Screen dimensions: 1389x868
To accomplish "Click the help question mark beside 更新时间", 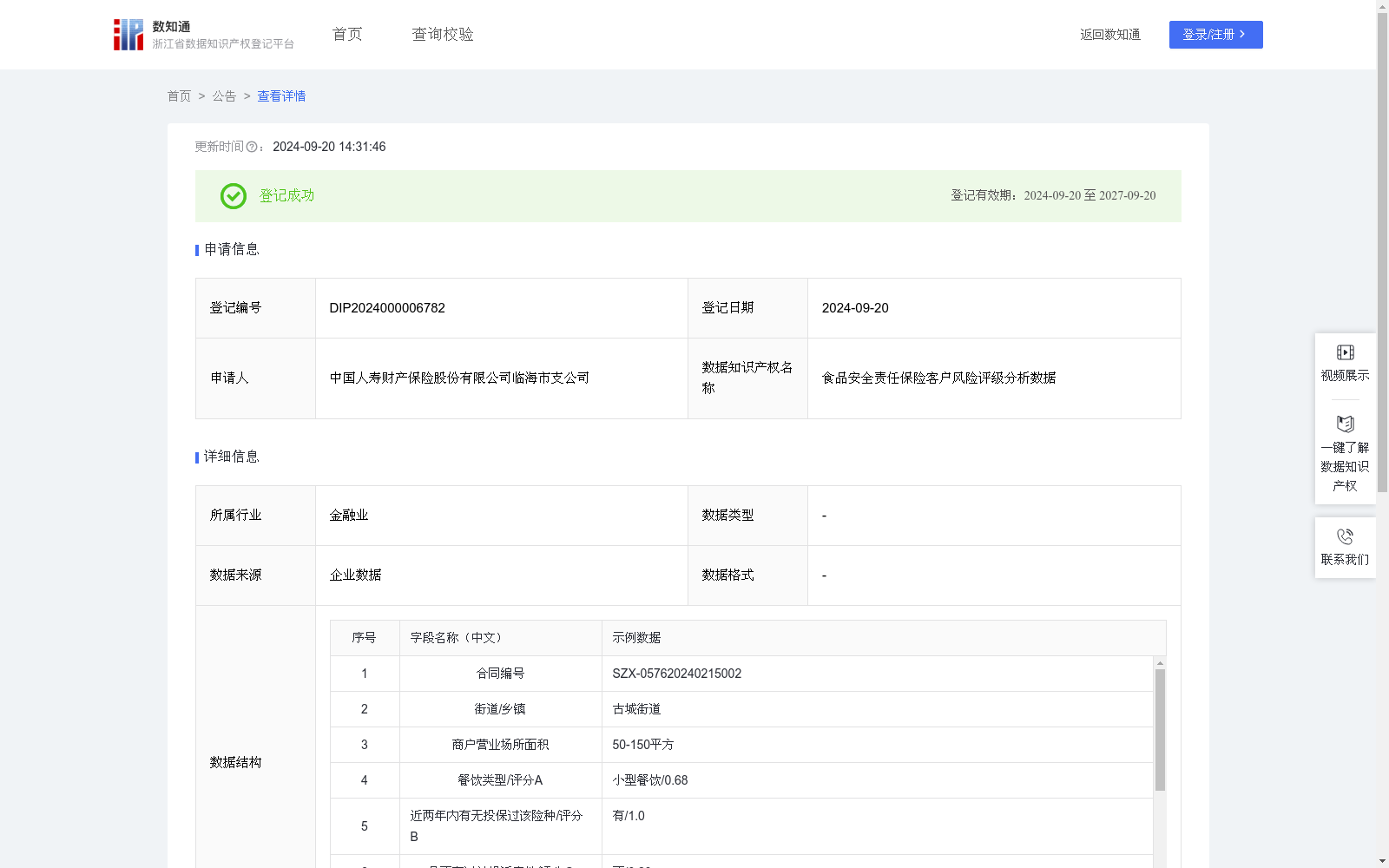I will [252, 148].
